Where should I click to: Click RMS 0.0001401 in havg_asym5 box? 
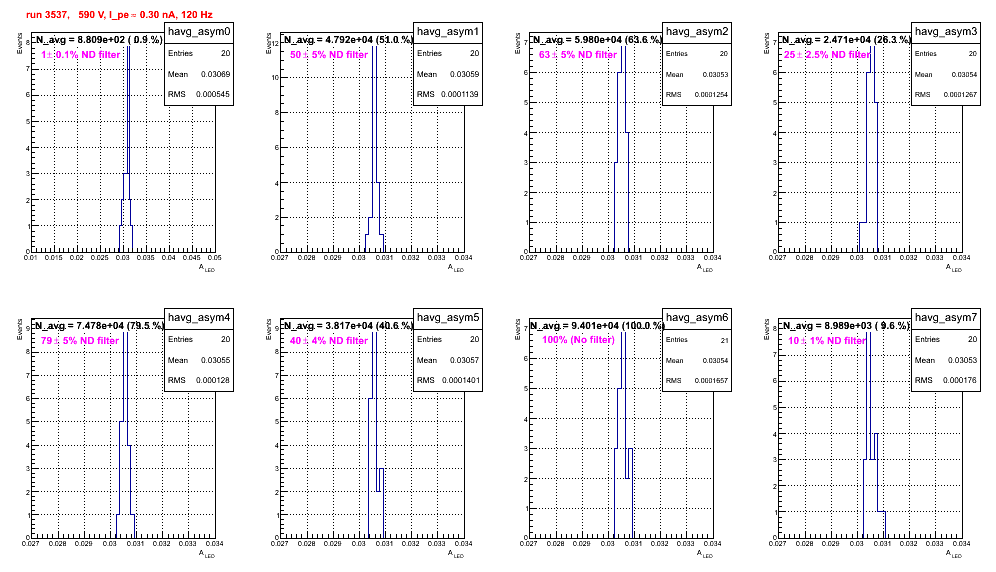pos(448,380)
